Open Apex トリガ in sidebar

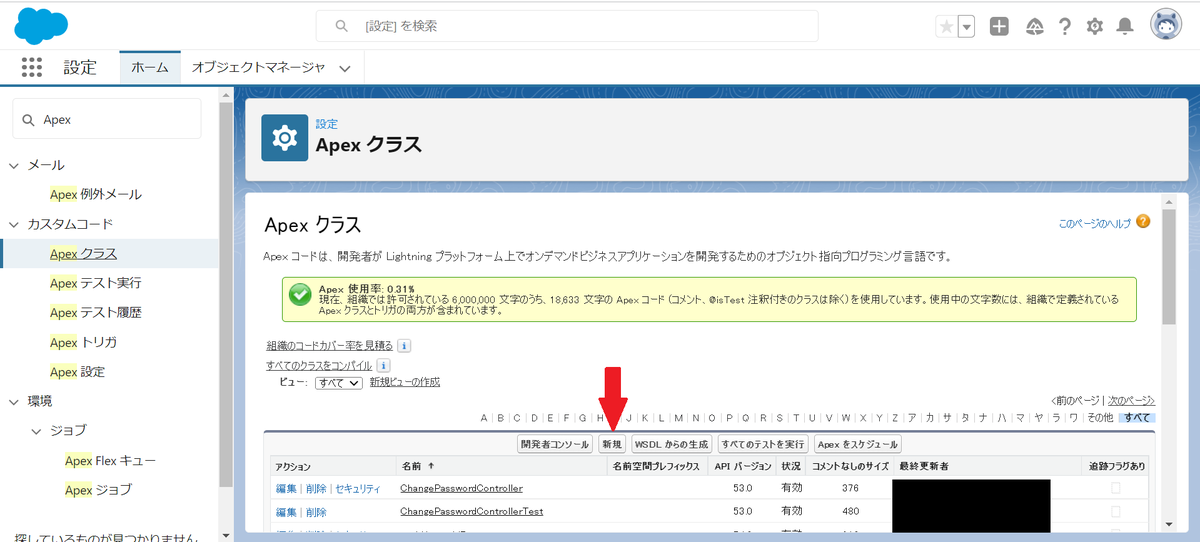[x=83, y=342]
